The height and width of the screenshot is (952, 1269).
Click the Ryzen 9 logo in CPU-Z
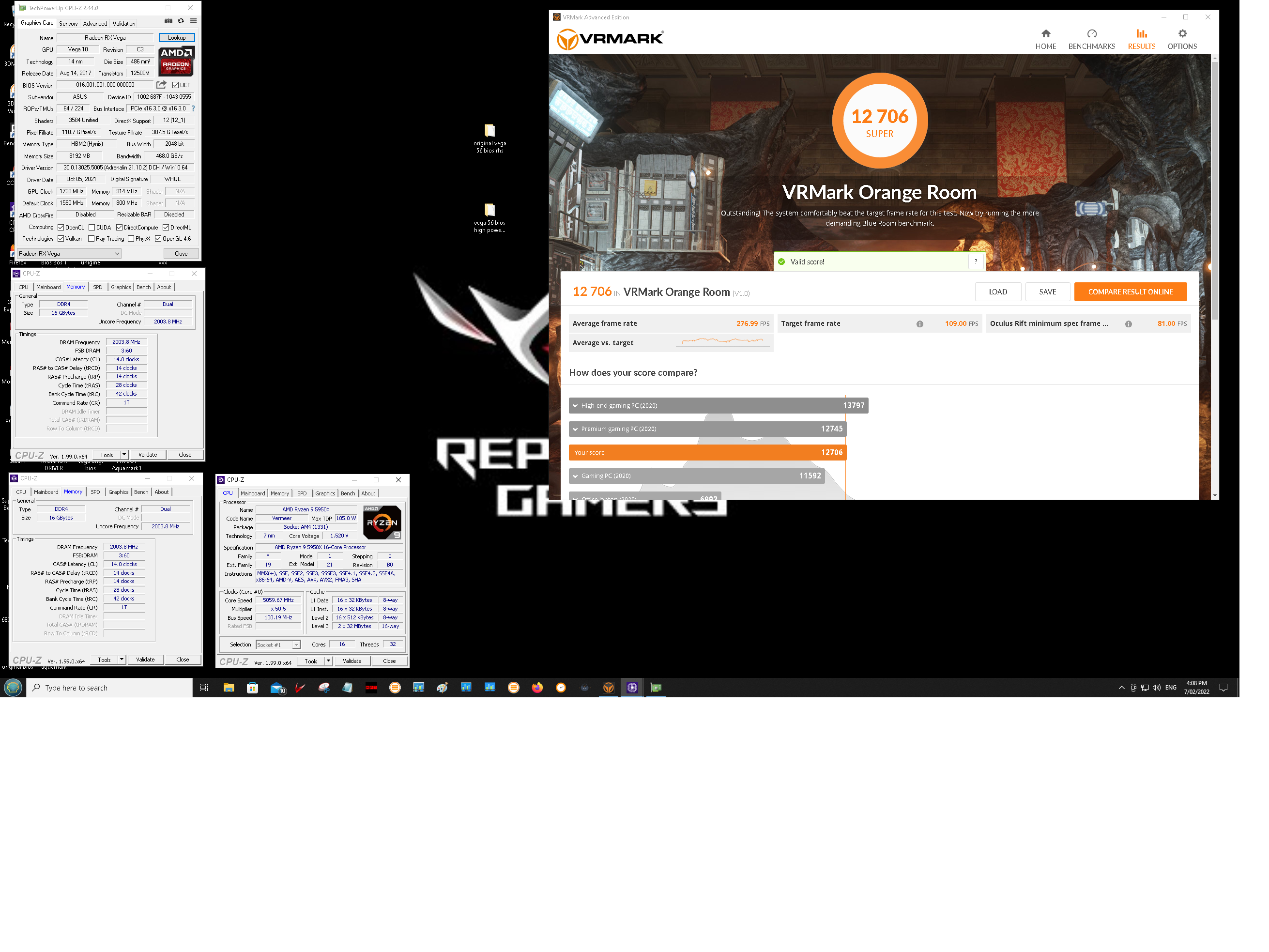(x=382, y=522)
